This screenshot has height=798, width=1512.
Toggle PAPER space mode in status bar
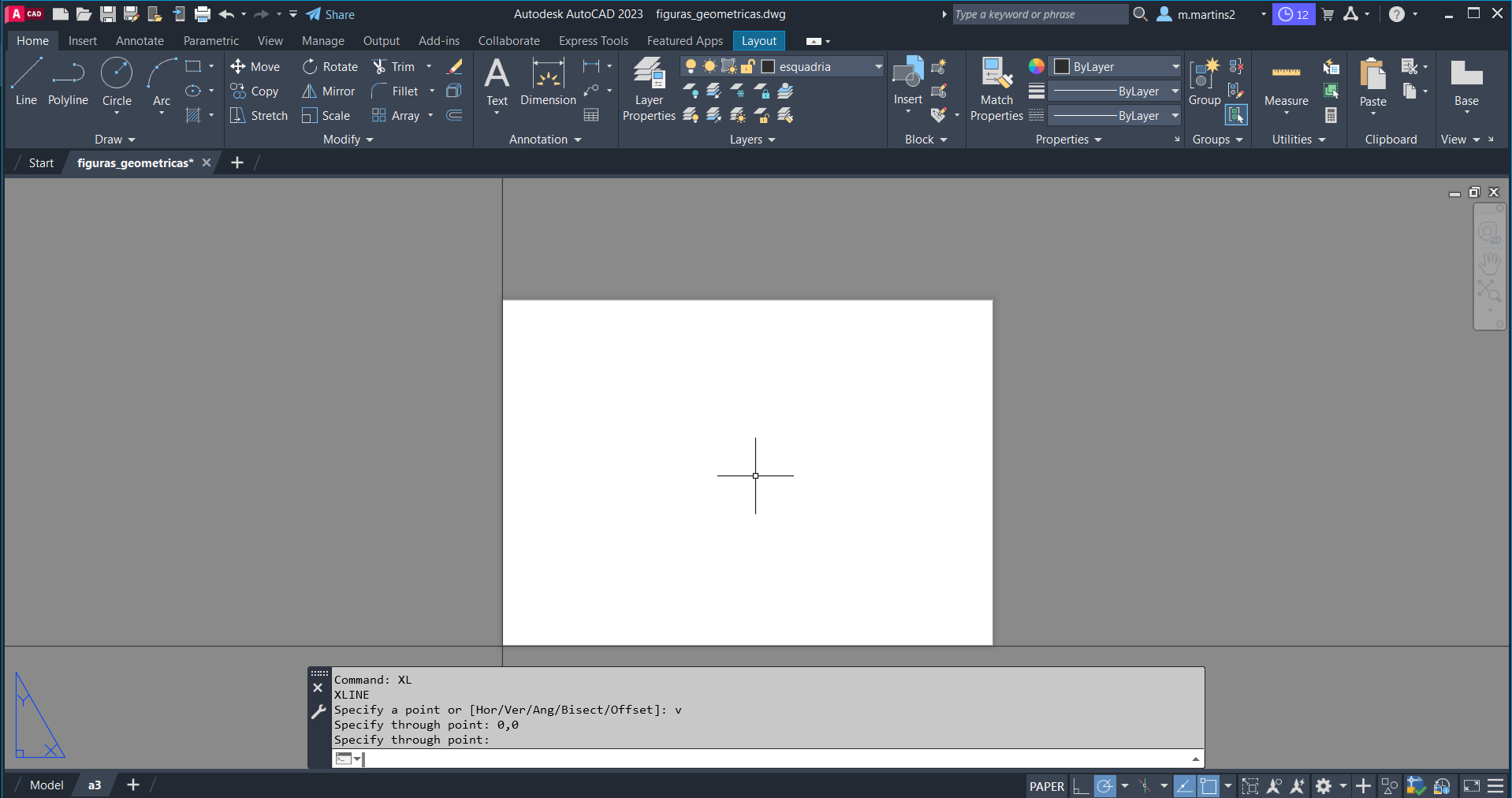1046,786
